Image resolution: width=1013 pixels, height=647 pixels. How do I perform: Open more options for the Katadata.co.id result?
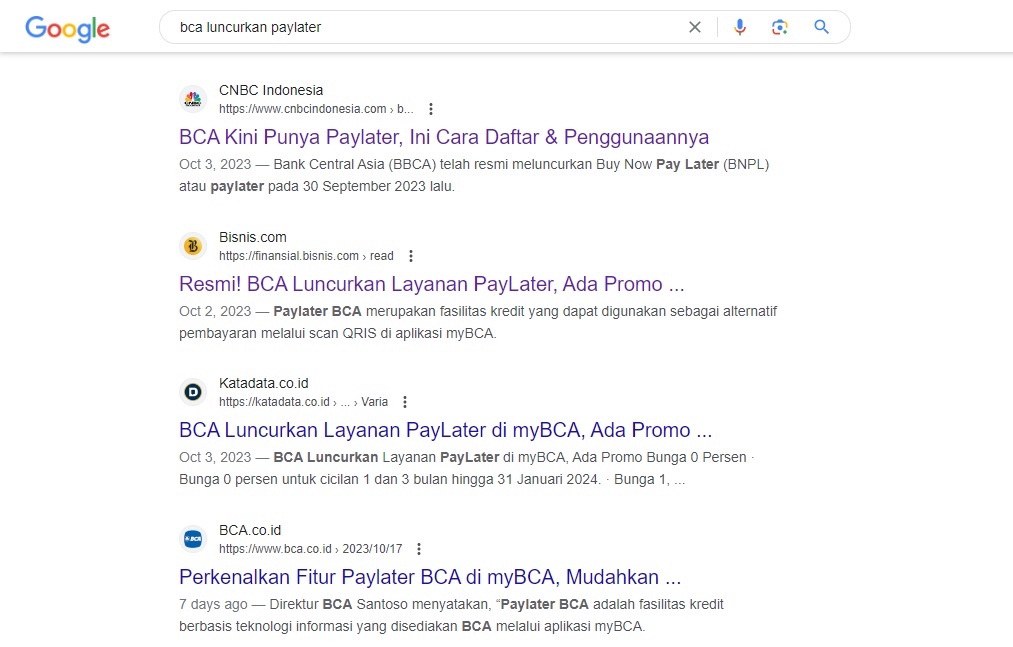click(x=405, y=402)
